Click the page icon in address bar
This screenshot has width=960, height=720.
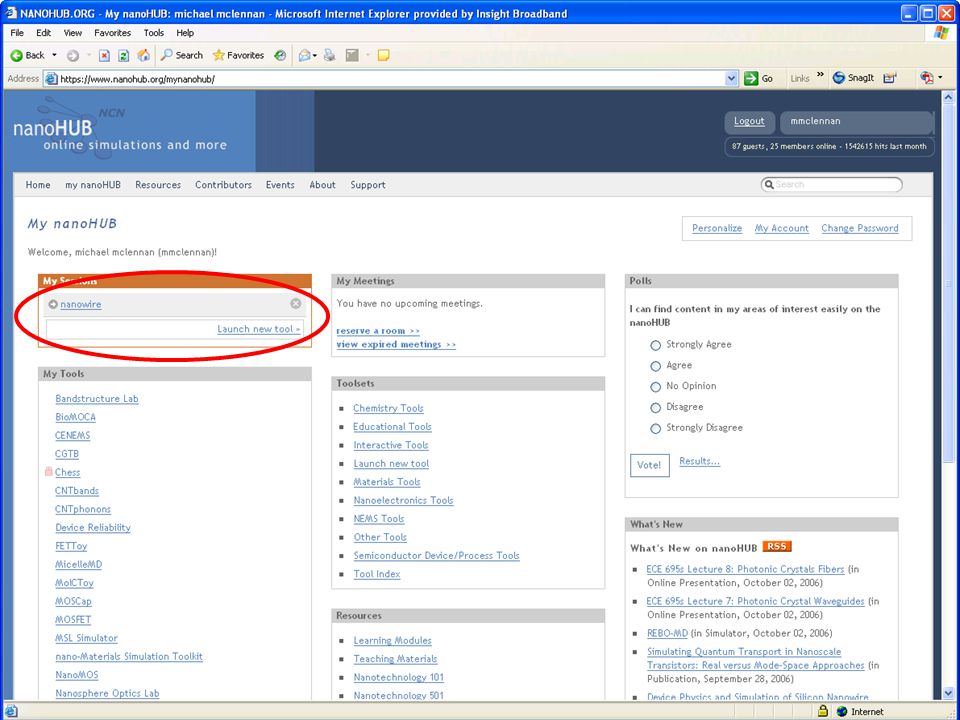coord(51,79)
